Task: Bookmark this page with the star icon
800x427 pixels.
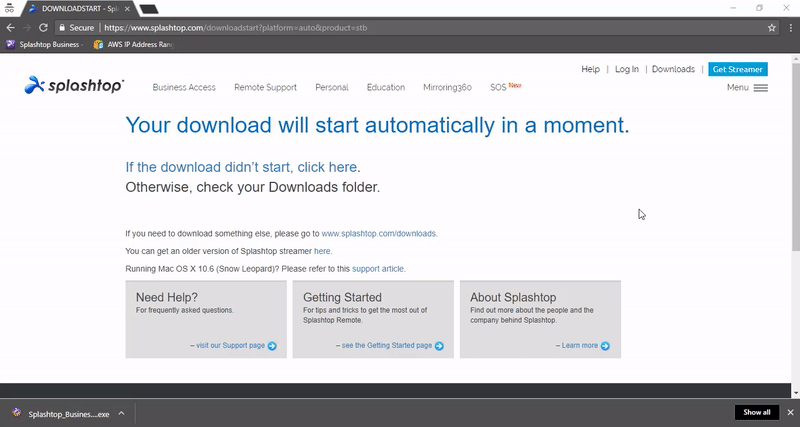Action: [x=772, y=28]
